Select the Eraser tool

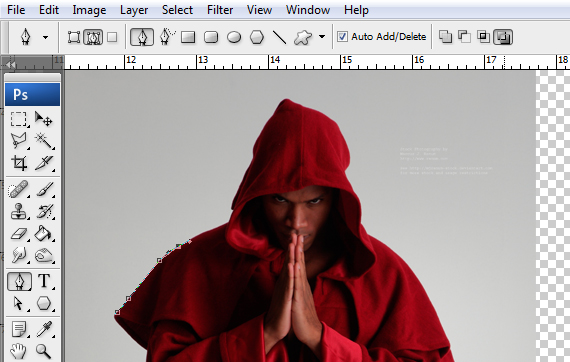coord(19,234)
